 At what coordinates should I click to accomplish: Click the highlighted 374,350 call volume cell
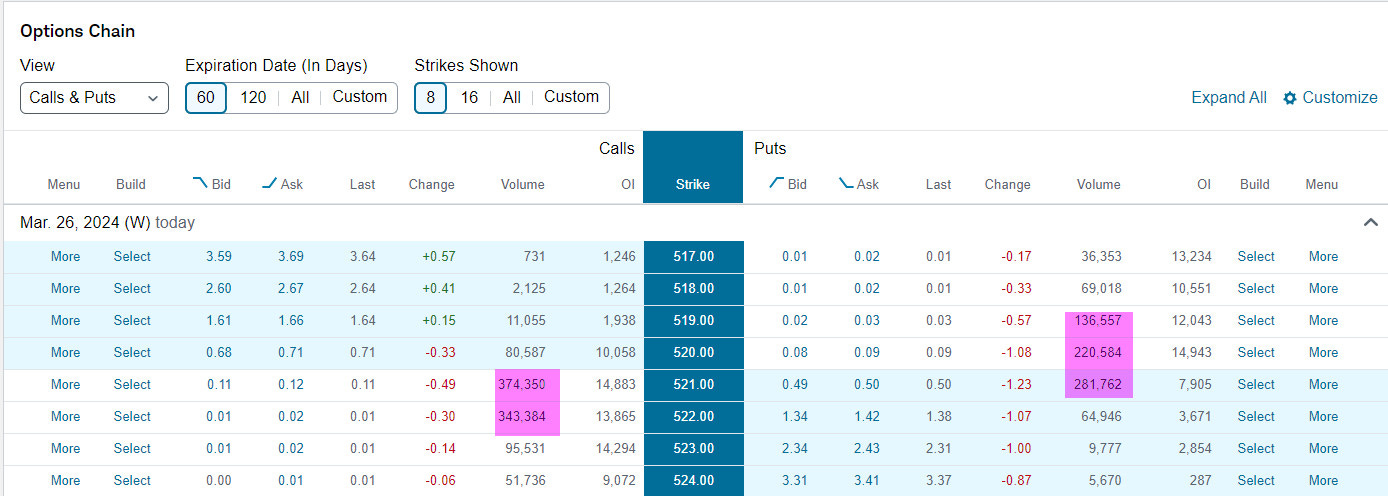click(528, 385)
